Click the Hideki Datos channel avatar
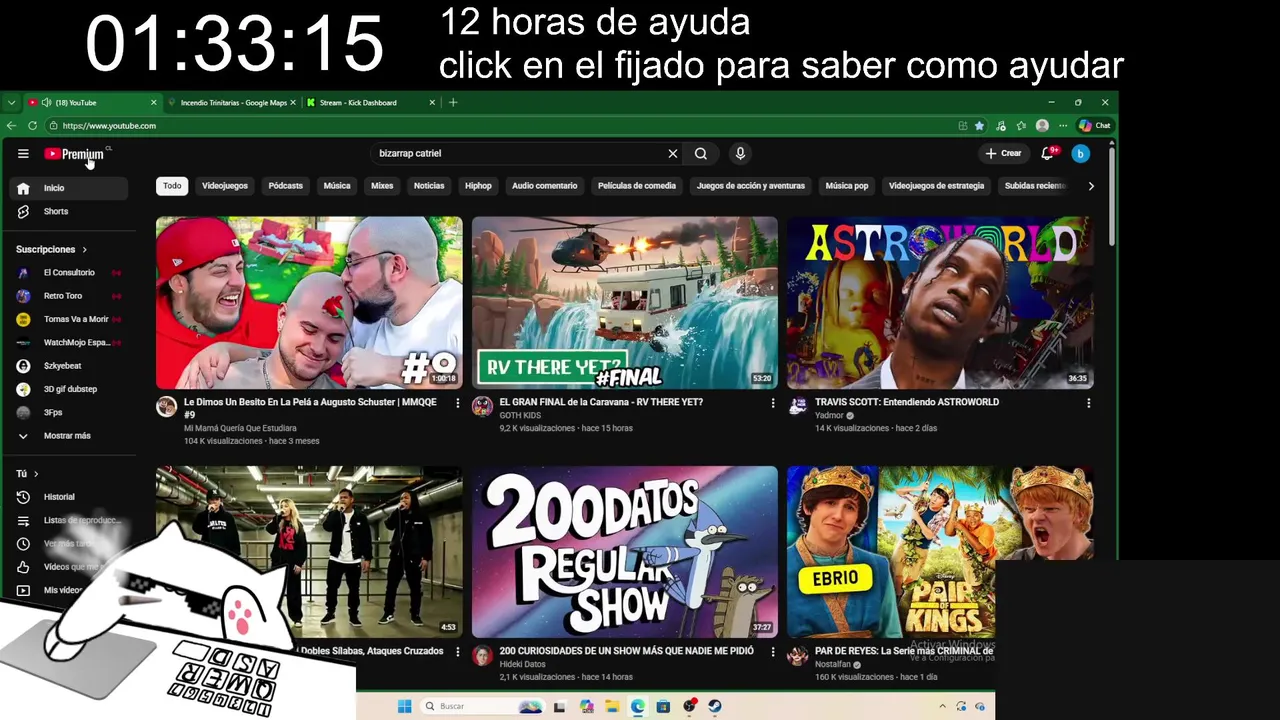This screenshot has height=720, width=1280. [x=482, y=655]
